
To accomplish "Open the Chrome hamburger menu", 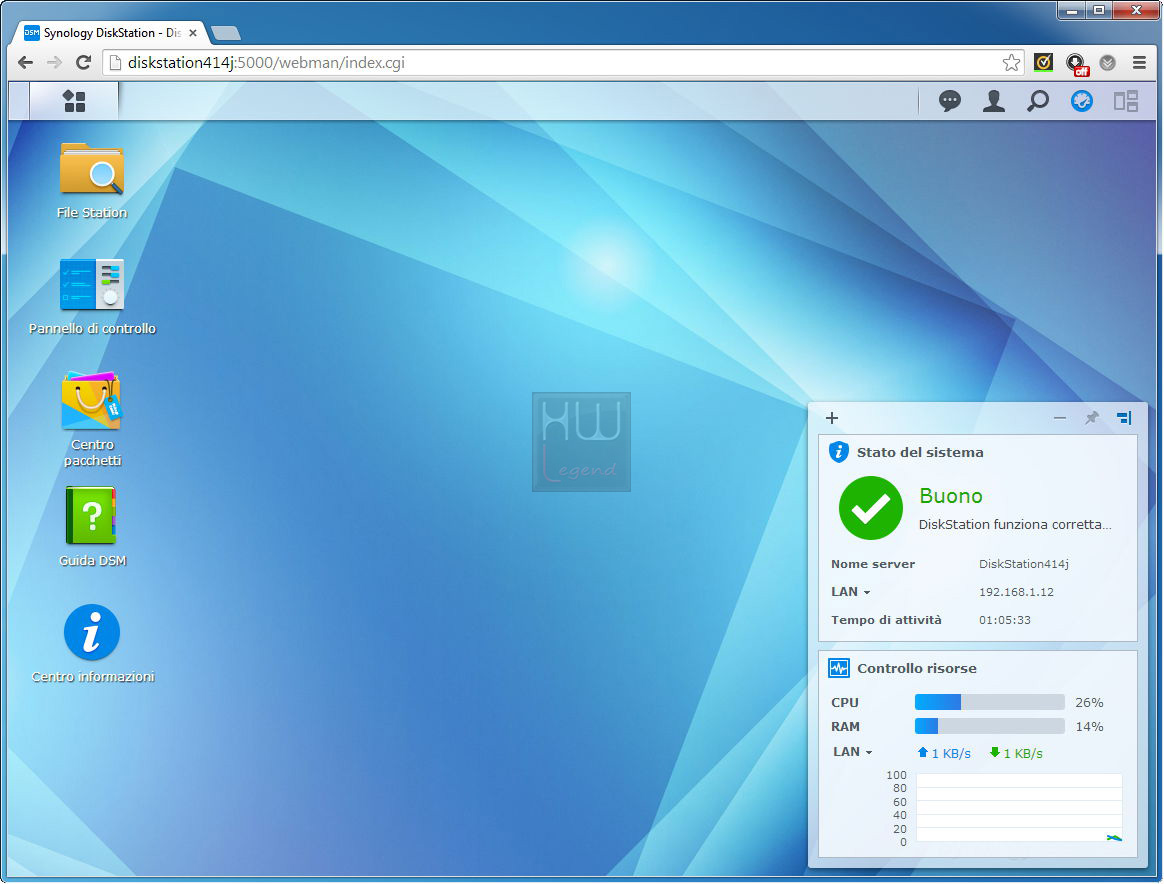I will click(x=1140, y=62).
